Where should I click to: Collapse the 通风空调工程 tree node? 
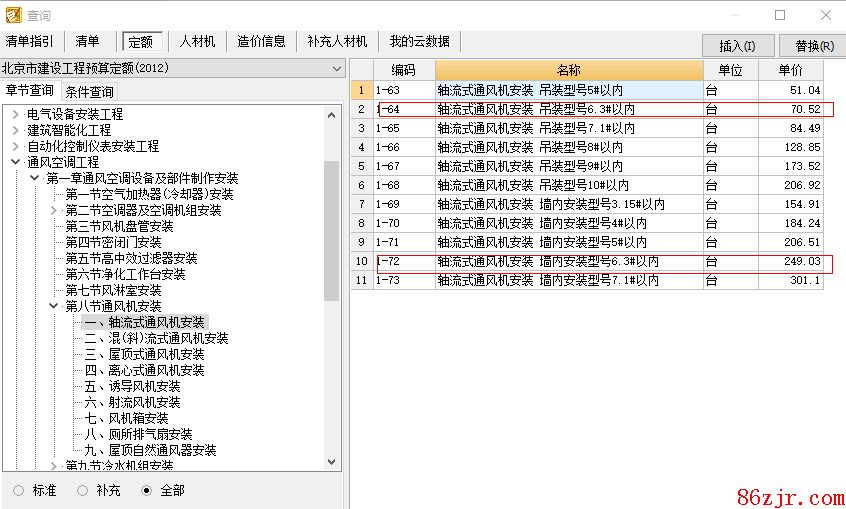pos(15,162)
